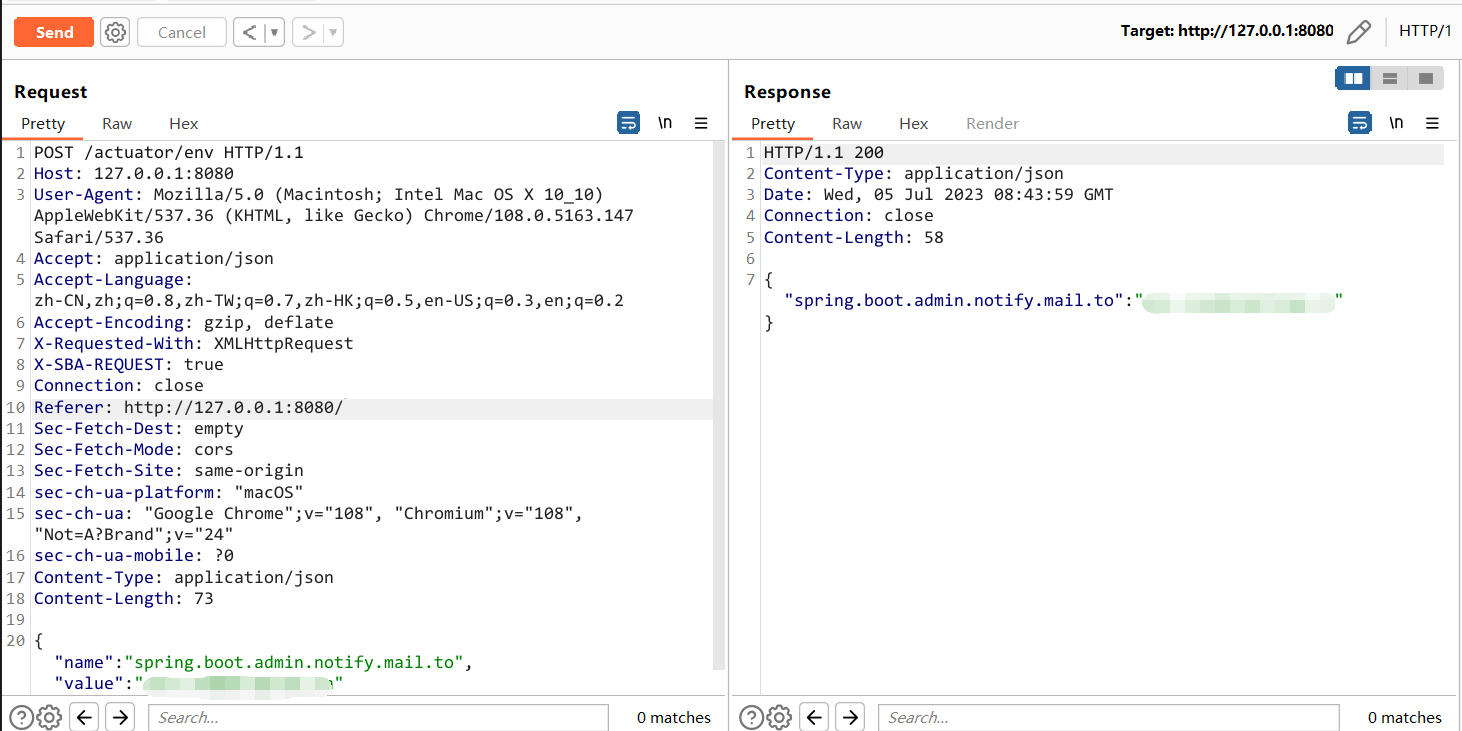The width and height of the screenshot is (1462, 731).
Task: Click the Host: 127.0.0.1:8080 header
Action: pos(134,174)
